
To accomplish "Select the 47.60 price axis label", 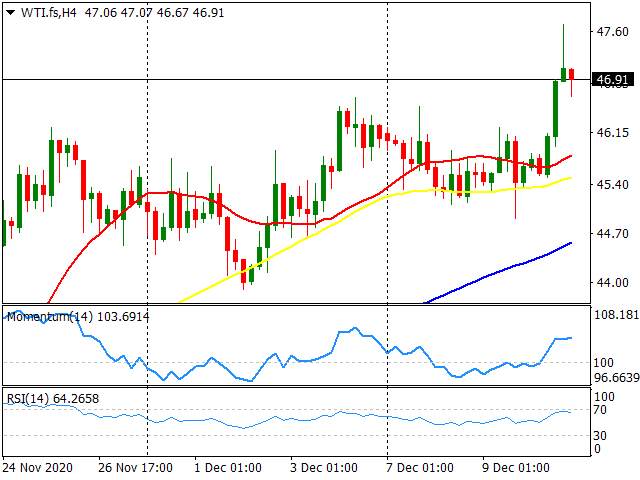I will [x=612, y=31].
